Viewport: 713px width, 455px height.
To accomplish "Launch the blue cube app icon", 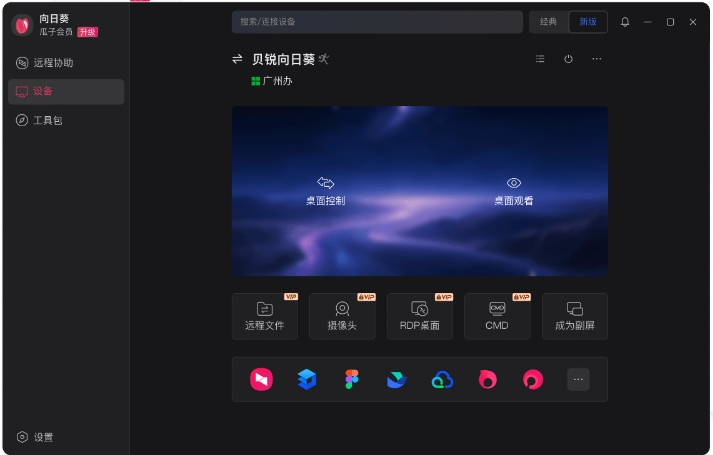I will point(306,380).
